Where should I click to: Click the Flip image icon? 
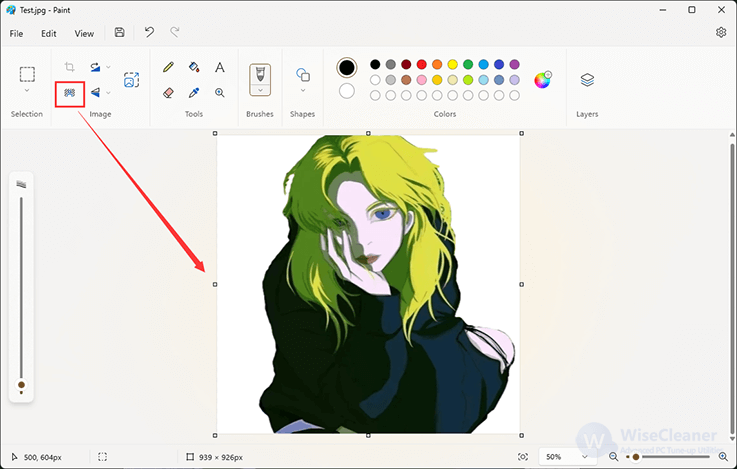(95, 93)
